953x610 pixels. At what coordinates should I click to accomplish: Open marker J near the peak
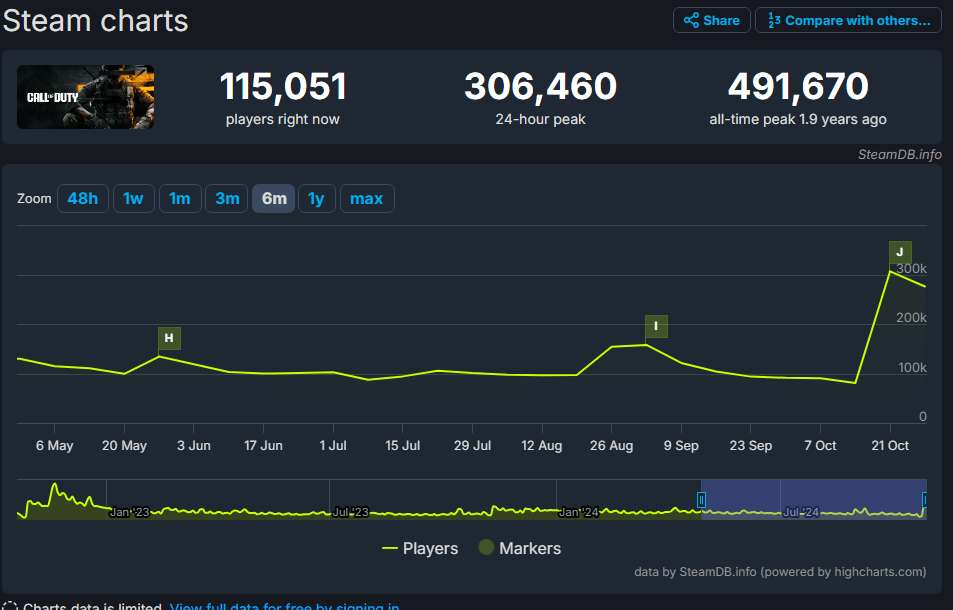point(900,252)
